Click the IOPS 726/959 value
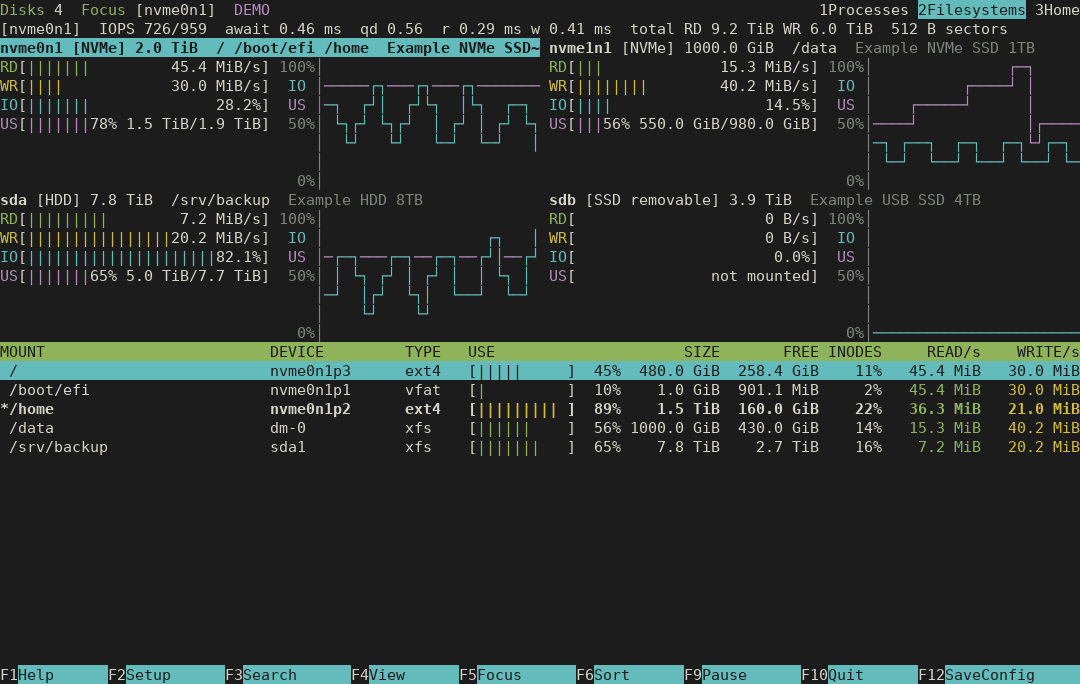 click(153, 29)
